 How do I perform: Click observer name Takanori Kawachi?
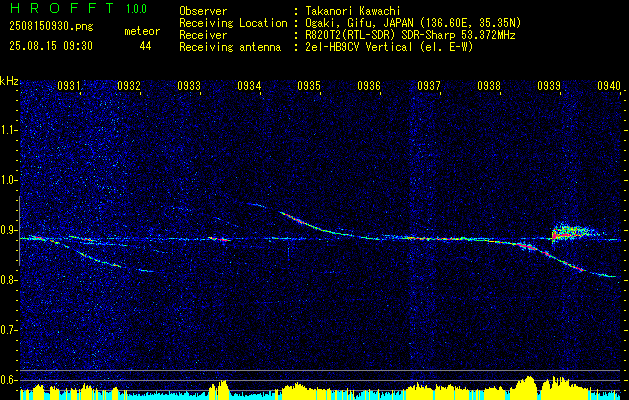coord(353,11)
